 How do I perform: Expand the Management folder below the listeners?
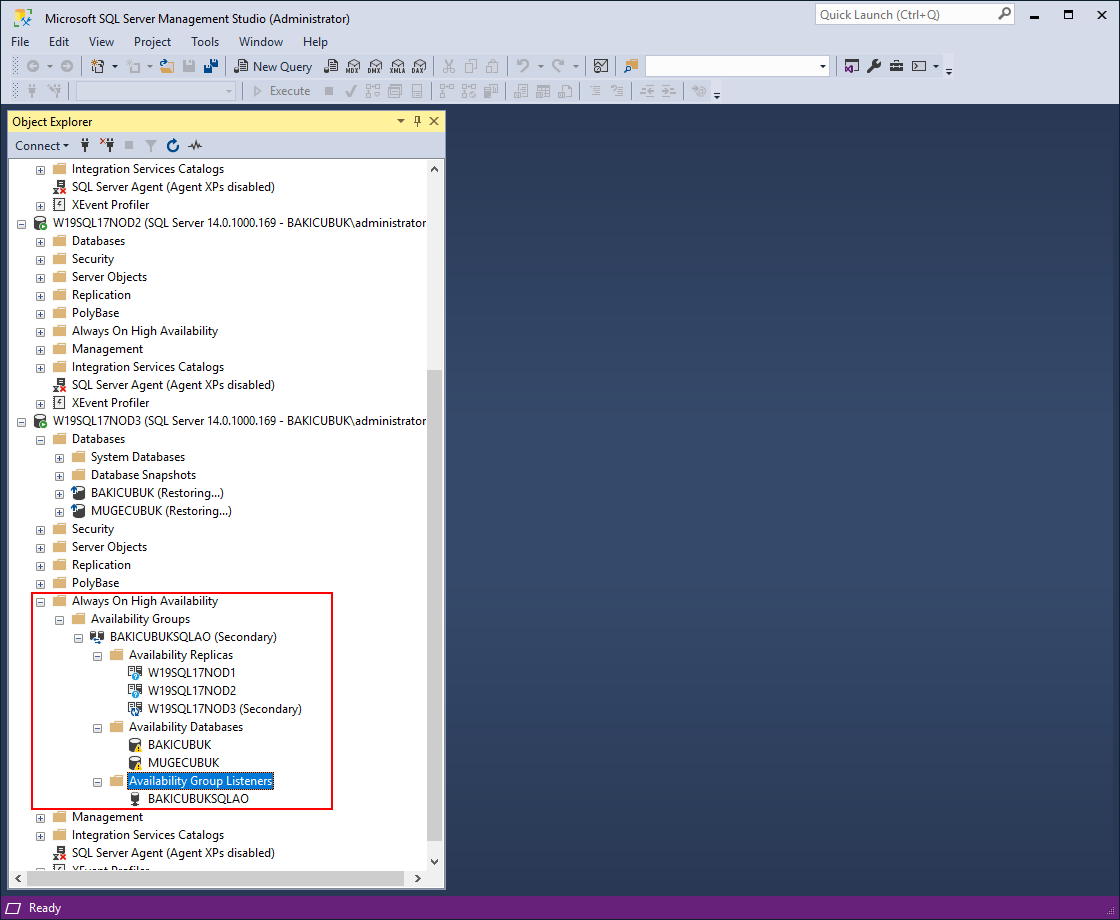point(40,817)
